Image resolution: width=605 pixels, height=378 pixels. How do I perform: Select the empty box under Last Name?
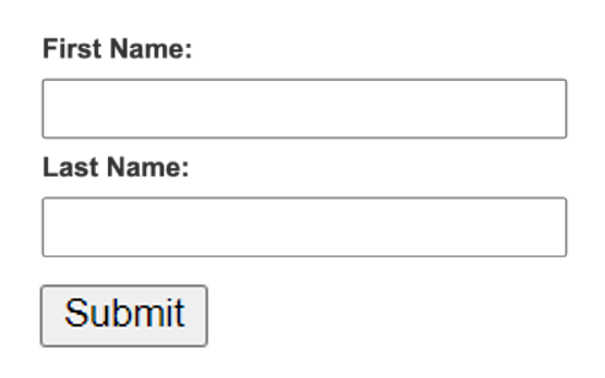[x=304, y=227]
